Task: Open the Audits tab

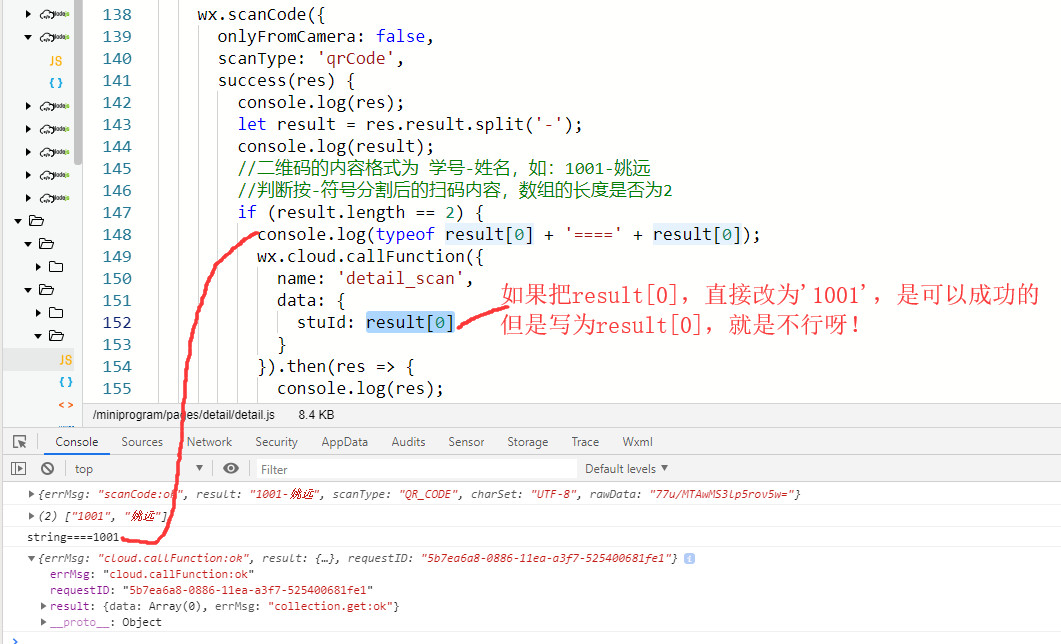Action: point(408,442)
